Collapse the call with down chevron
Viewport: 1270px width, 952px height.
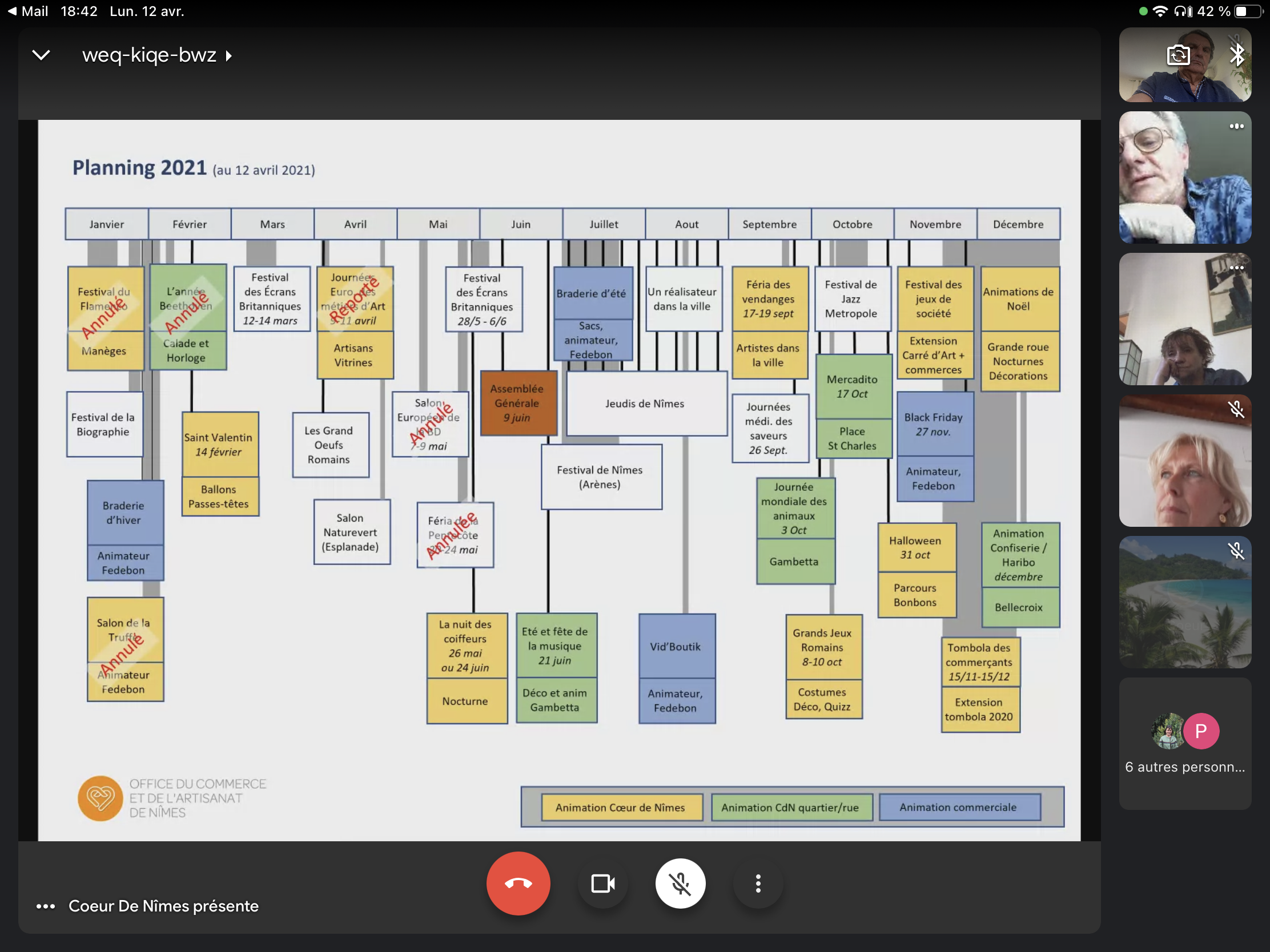click(x=41, y=55)
